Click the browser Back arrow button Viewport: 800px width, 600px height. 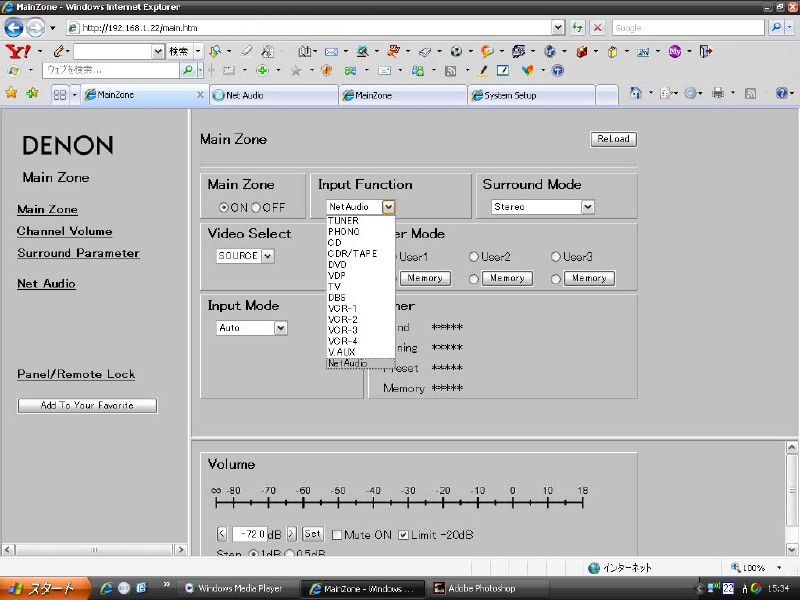pyautogui.click(x=14, y=28)
